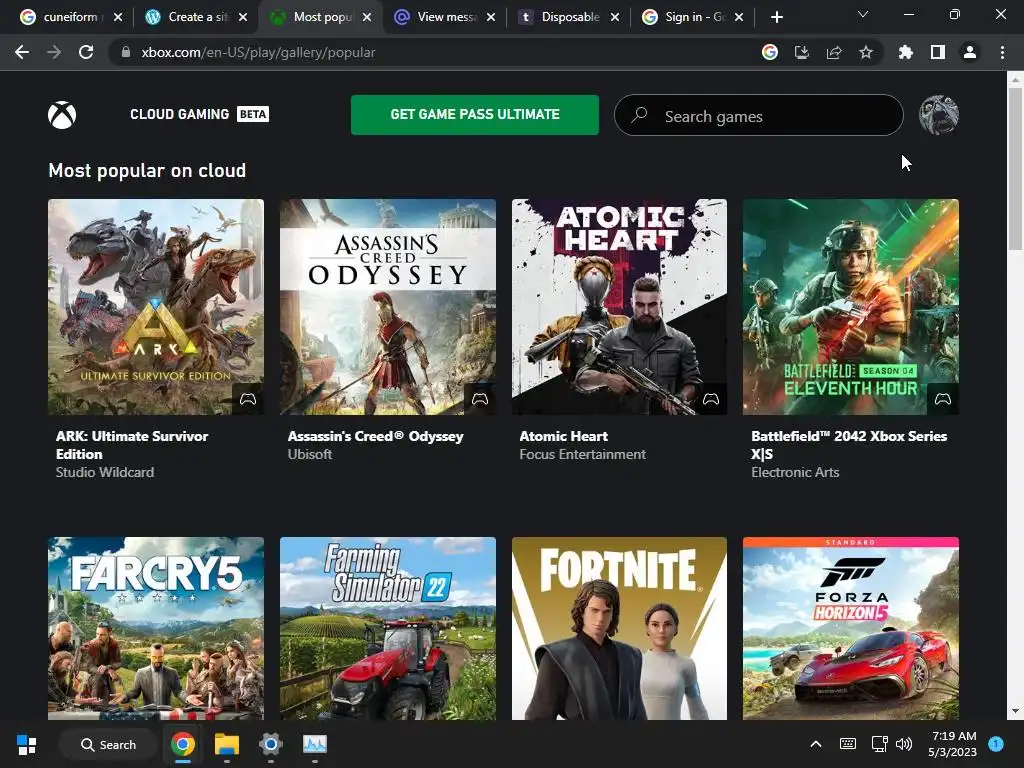Click the browser forward arrow
The image size is (1024, 768).
(x=54, y=52)
